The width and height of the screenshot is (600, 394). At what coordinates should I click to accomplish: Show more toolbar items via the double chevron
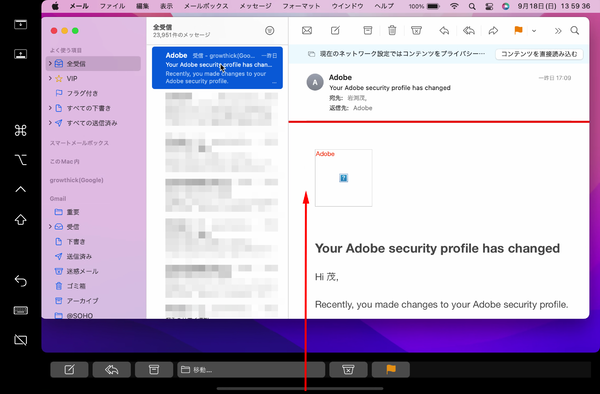click(x=558, y=31)
